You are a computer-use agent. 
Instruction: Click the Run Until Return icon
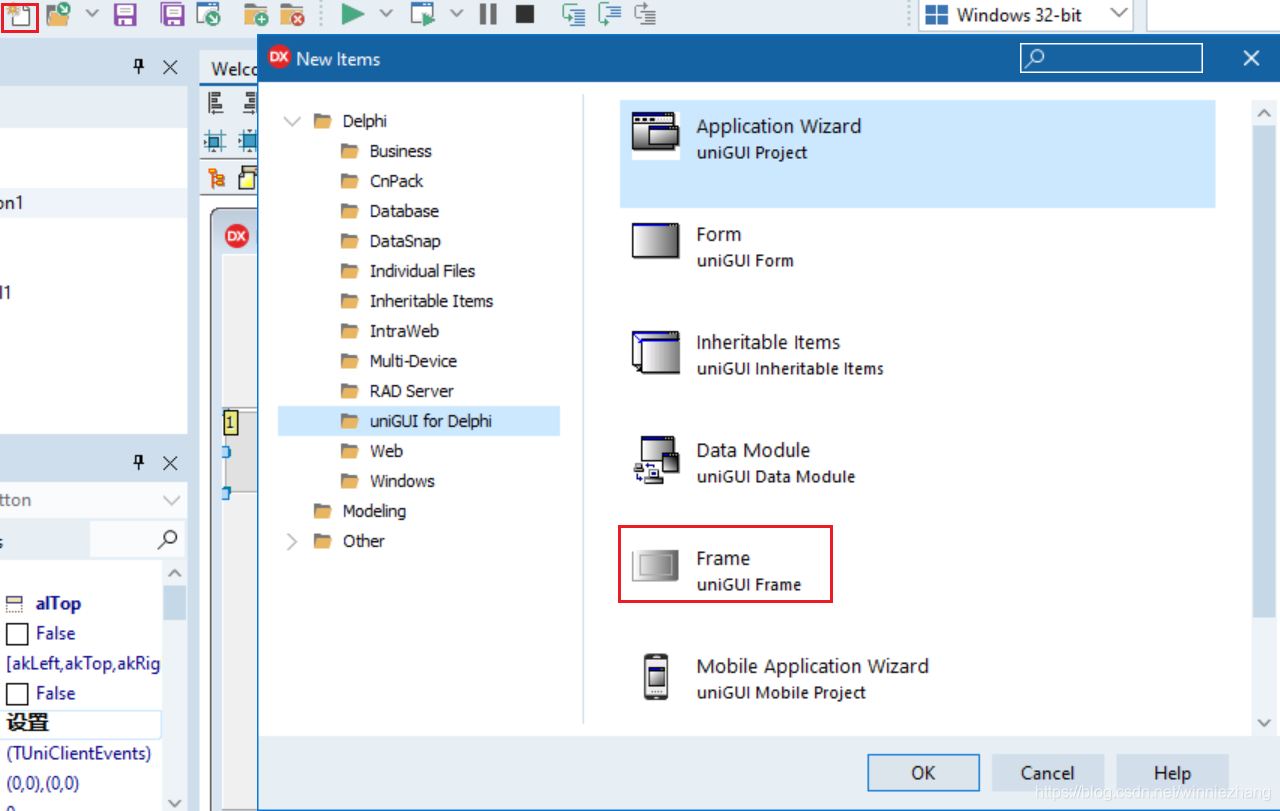(x=645, y=14)
